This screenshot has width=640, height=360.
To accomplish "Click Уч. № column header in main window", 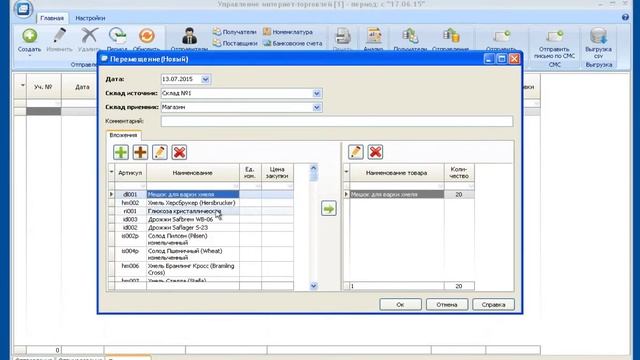I will pyautogui.click(x=44, y=87).
